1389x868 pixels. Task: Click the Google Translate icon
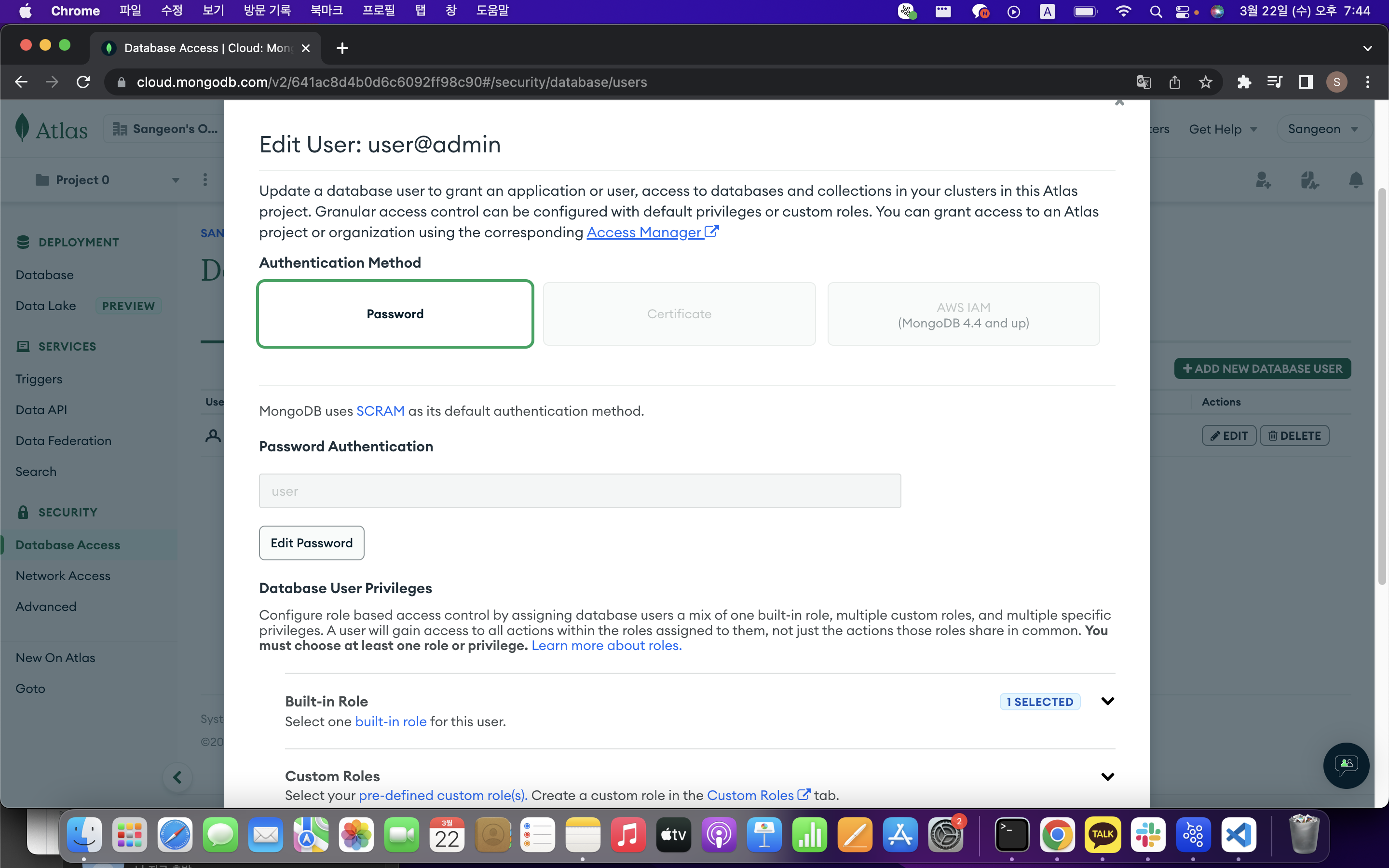point(1144,82)
